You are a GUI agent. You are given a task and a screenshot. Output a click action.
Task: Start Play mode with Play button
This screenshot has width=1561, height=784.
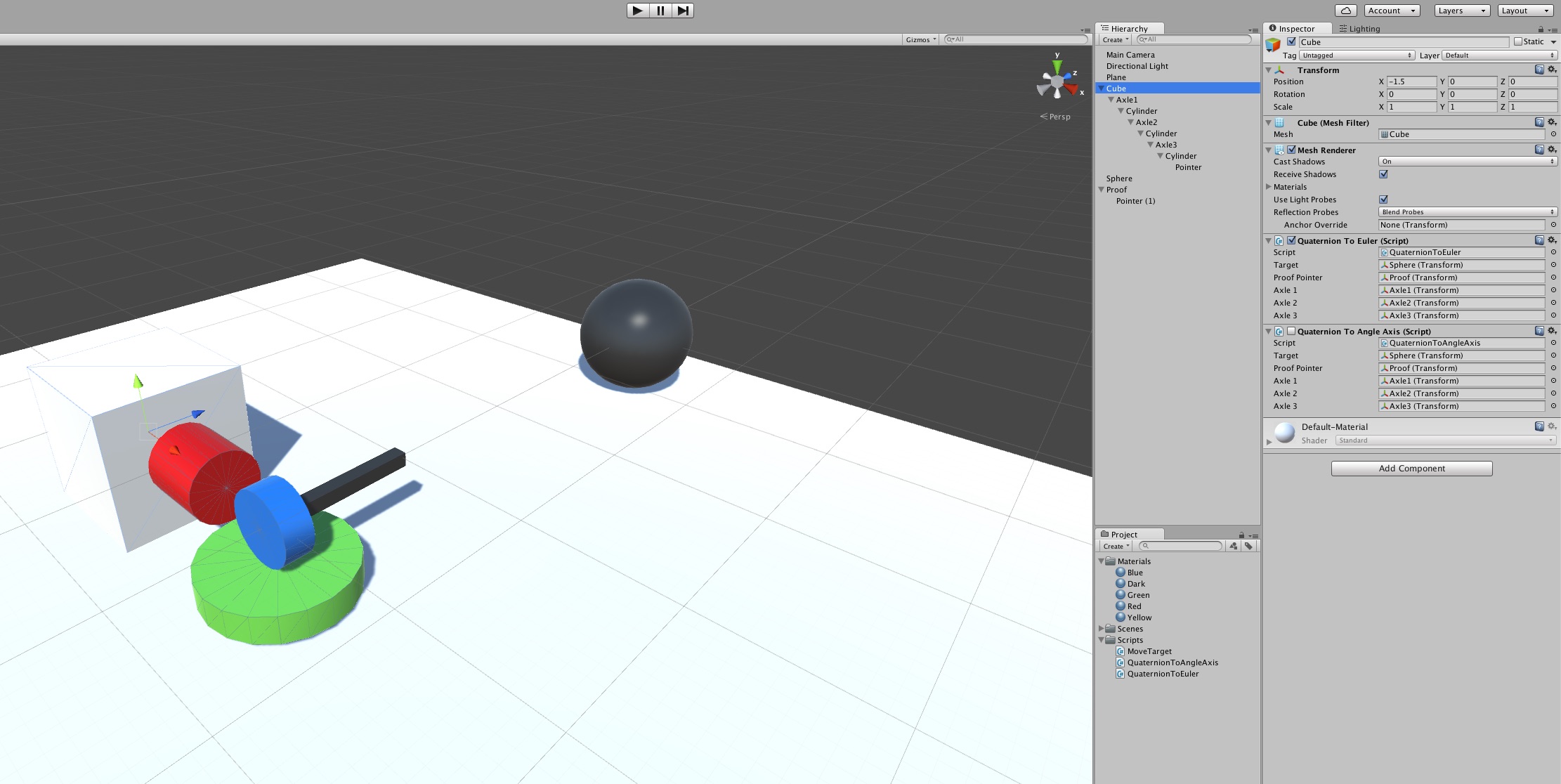point(637,11)
